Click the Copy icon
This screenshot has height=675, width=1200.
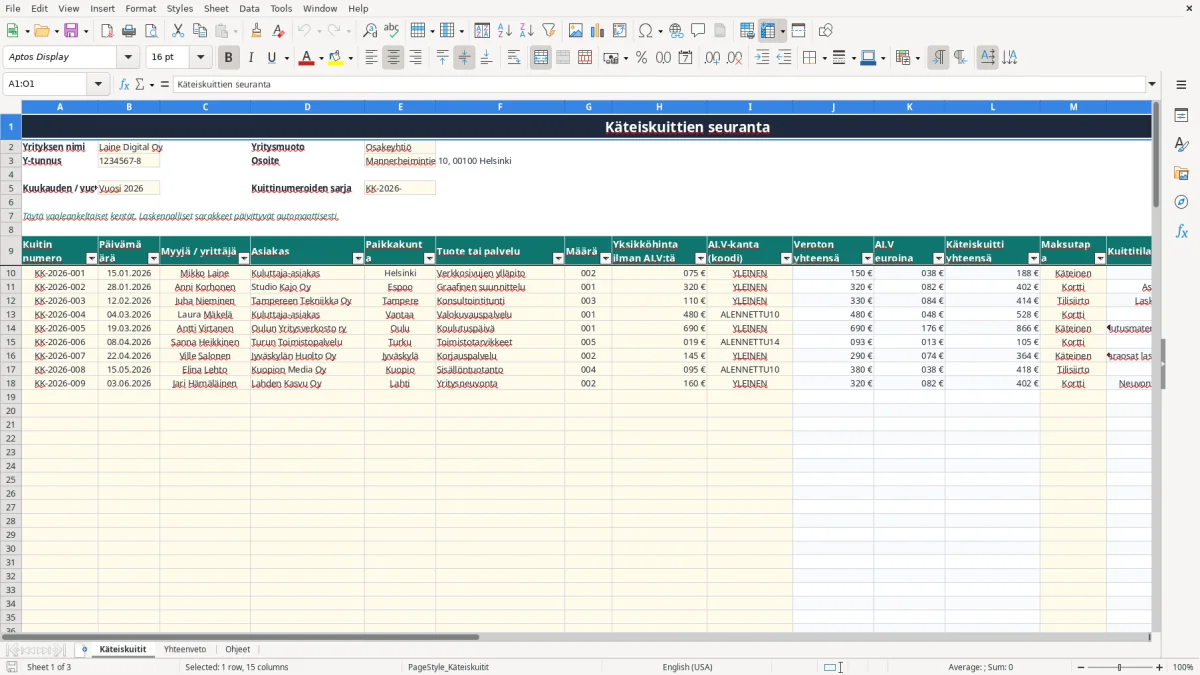click(x=200, y=31)
